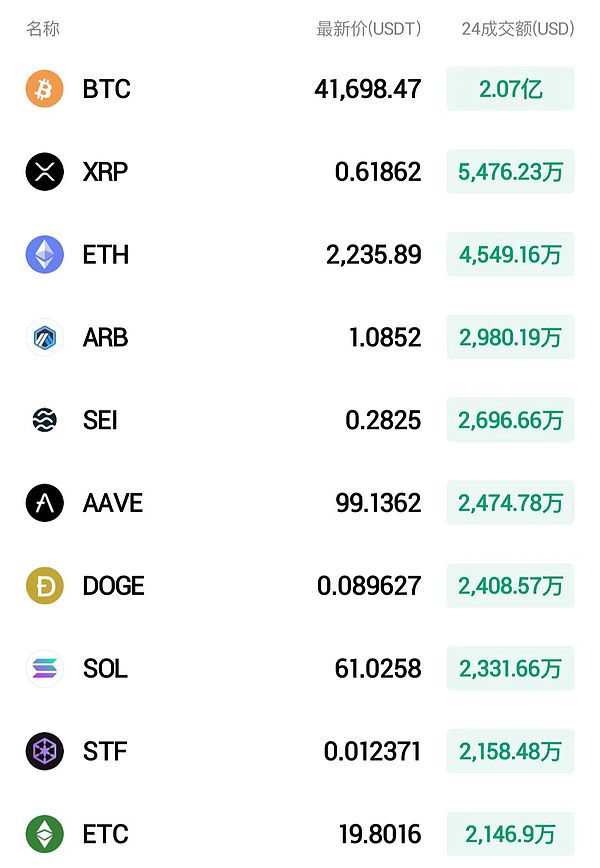Image resolution: width=600 pixels, height=868 pixels.
Task: Open the DOGE coin name label
Action: pos(113,586)
